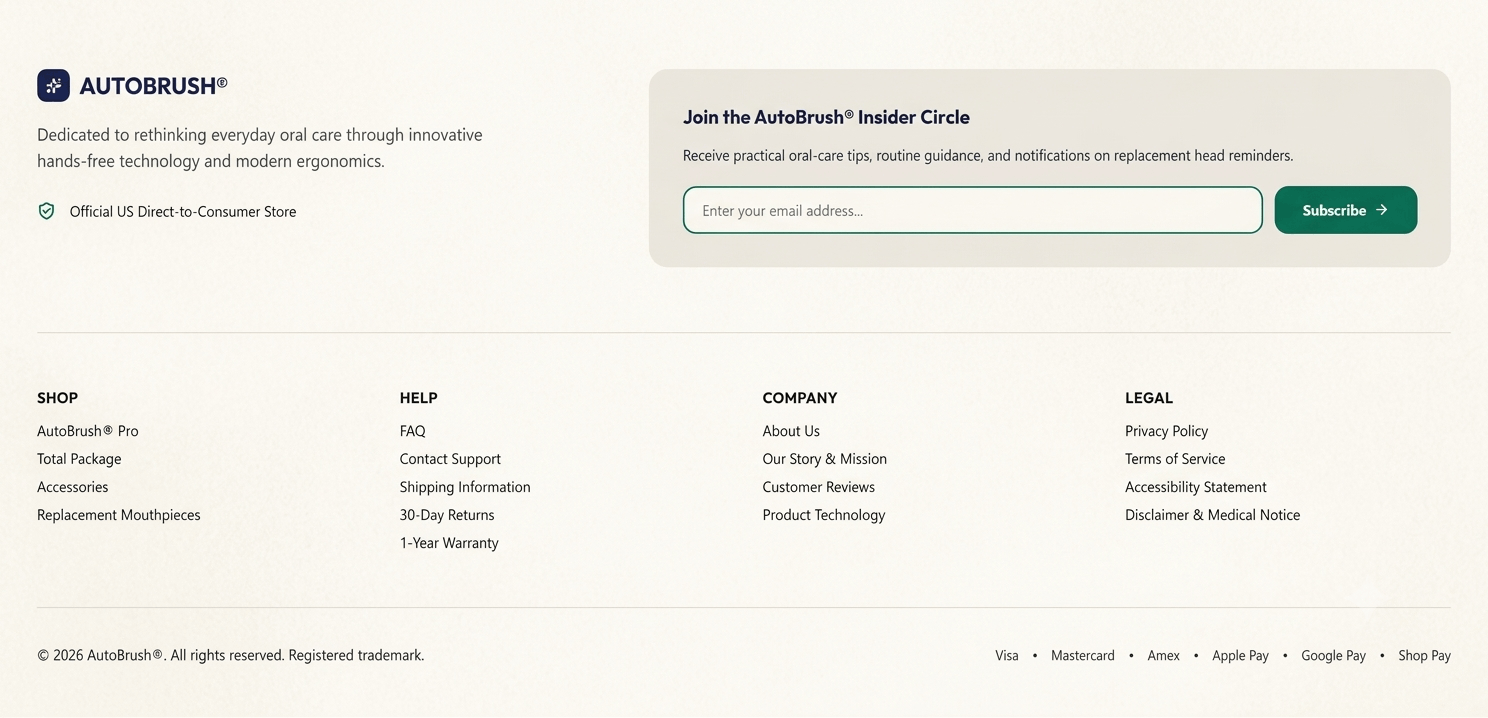Click the 2026 copyright notice text

click(231, 655)
